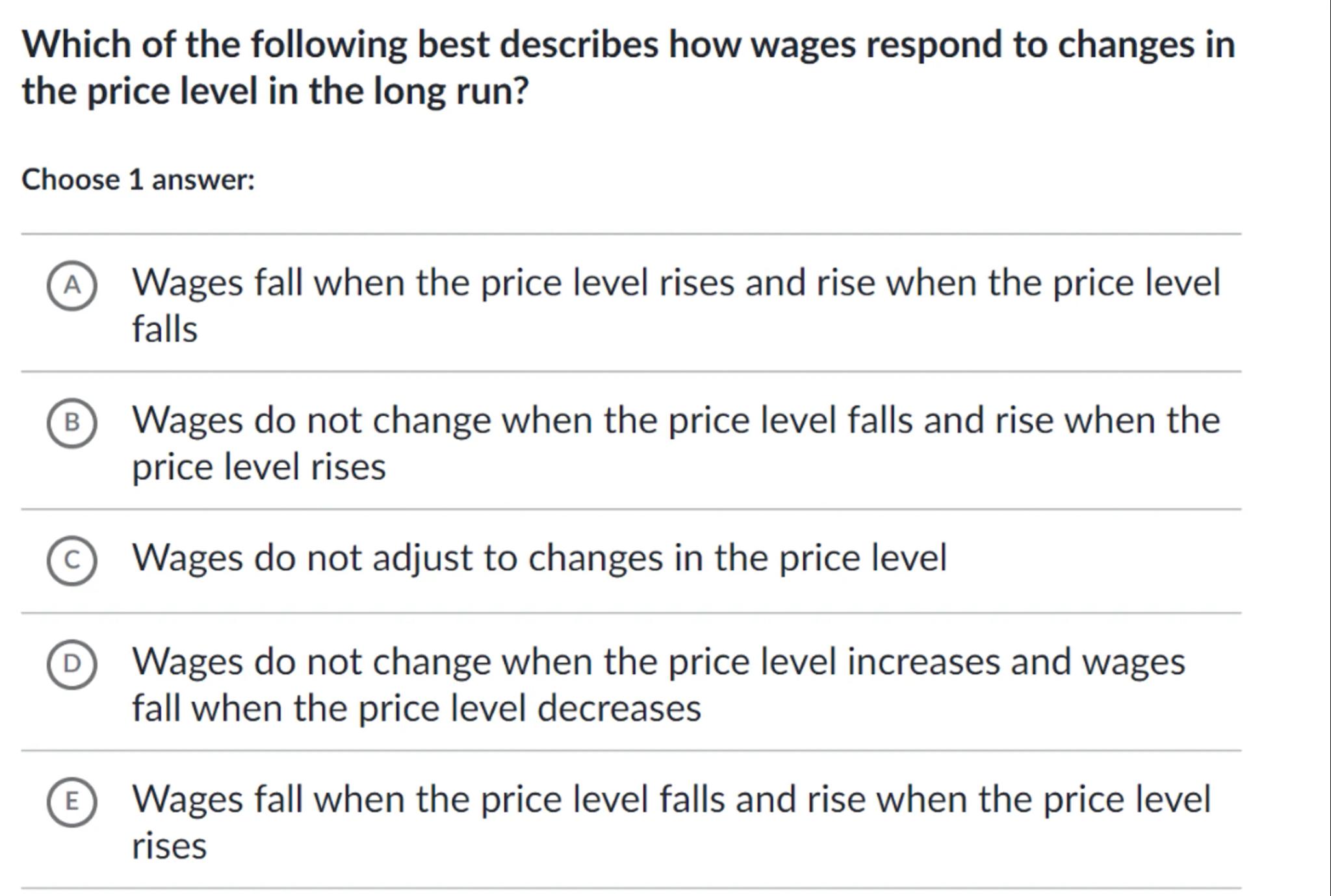
Task: Click the 'Choose 1 answer:' label
Action: pos(138,180)
